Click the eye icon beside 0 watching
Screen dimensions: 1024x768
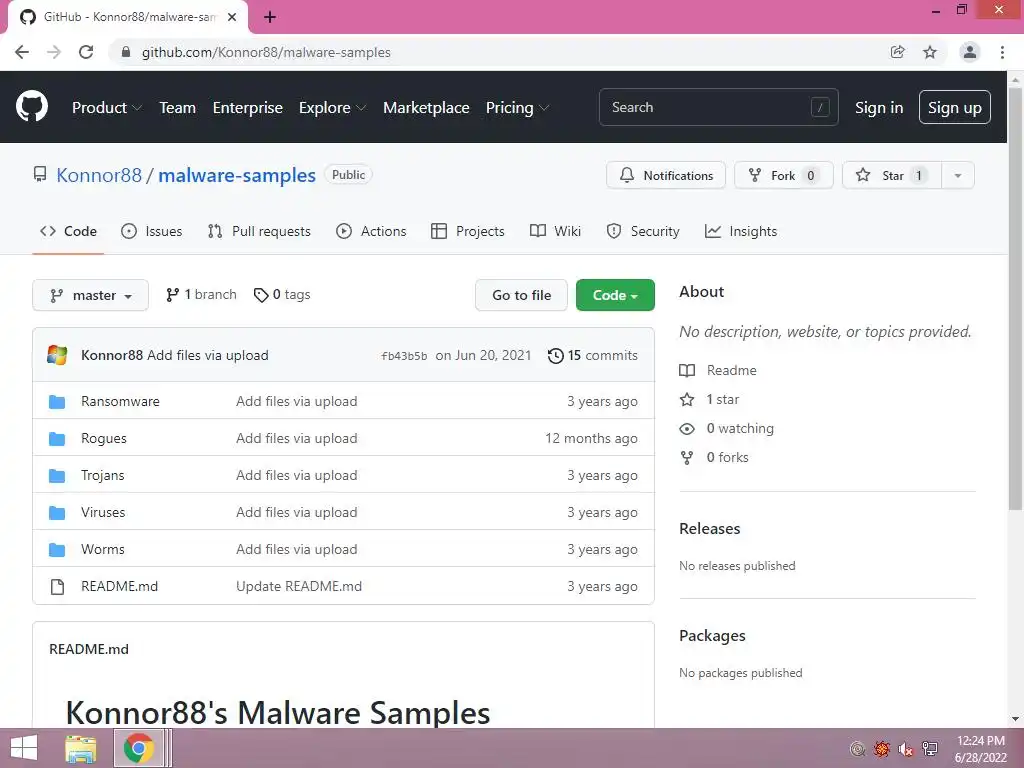click(x=687, y=429)
